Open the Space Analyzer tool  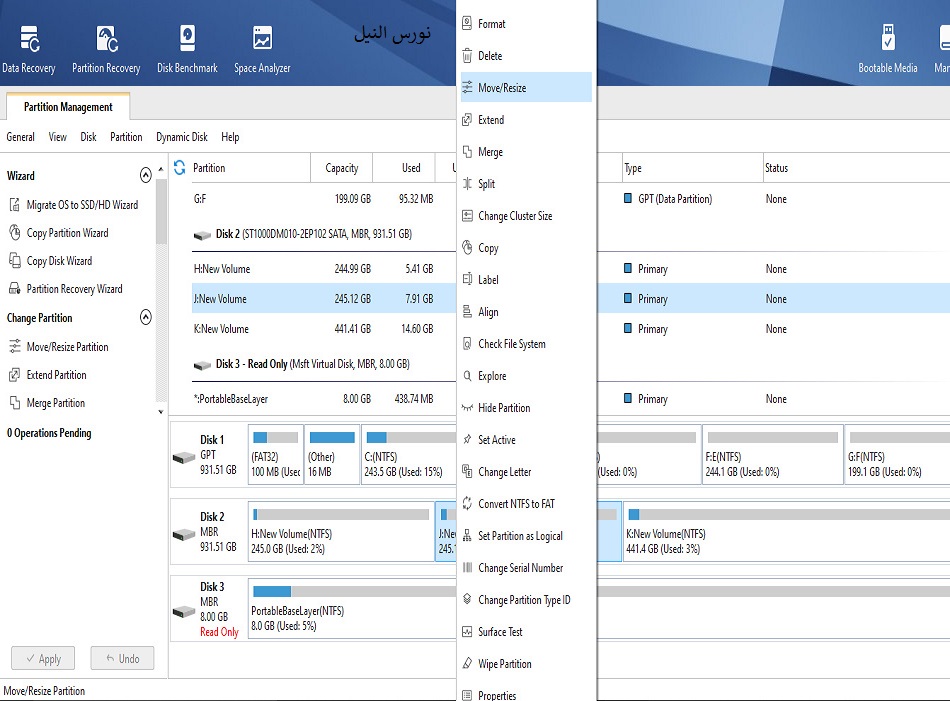coord(262,49)
